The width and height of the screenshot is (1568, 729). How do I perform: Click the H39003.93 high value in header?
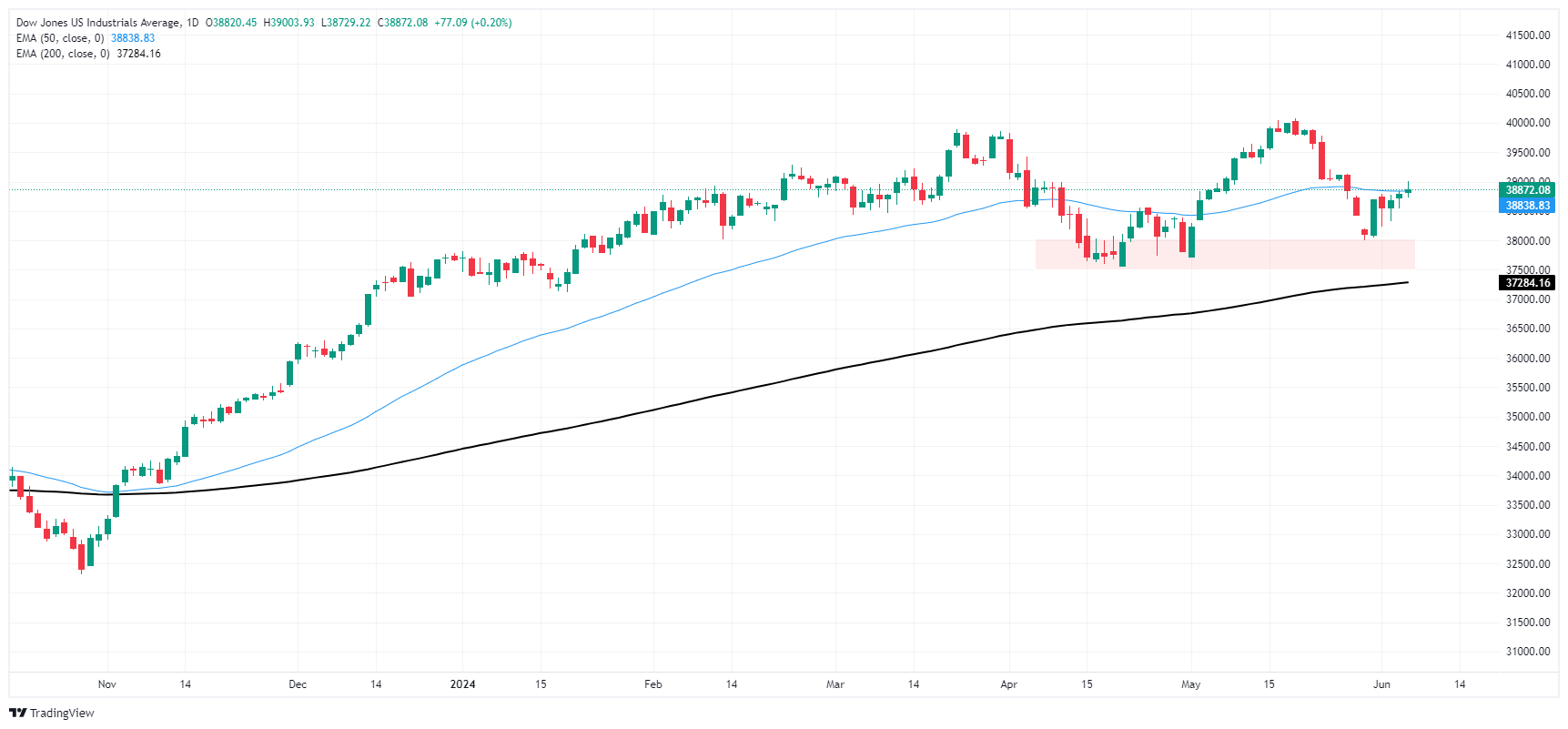tap(288, 23)
